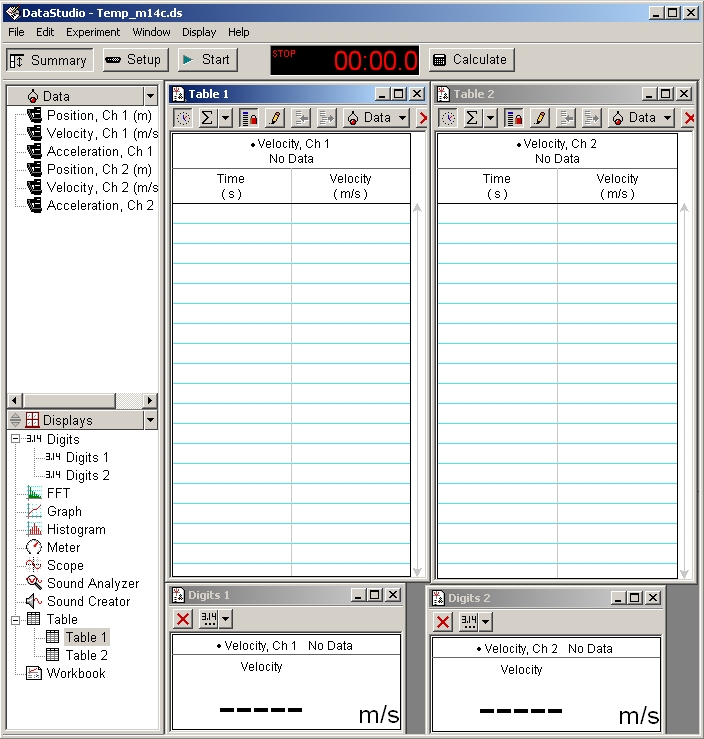Viewport: 704px width, 739px height.
Task: Open the digits format dropdown in Digits 2
Action: 485,622
